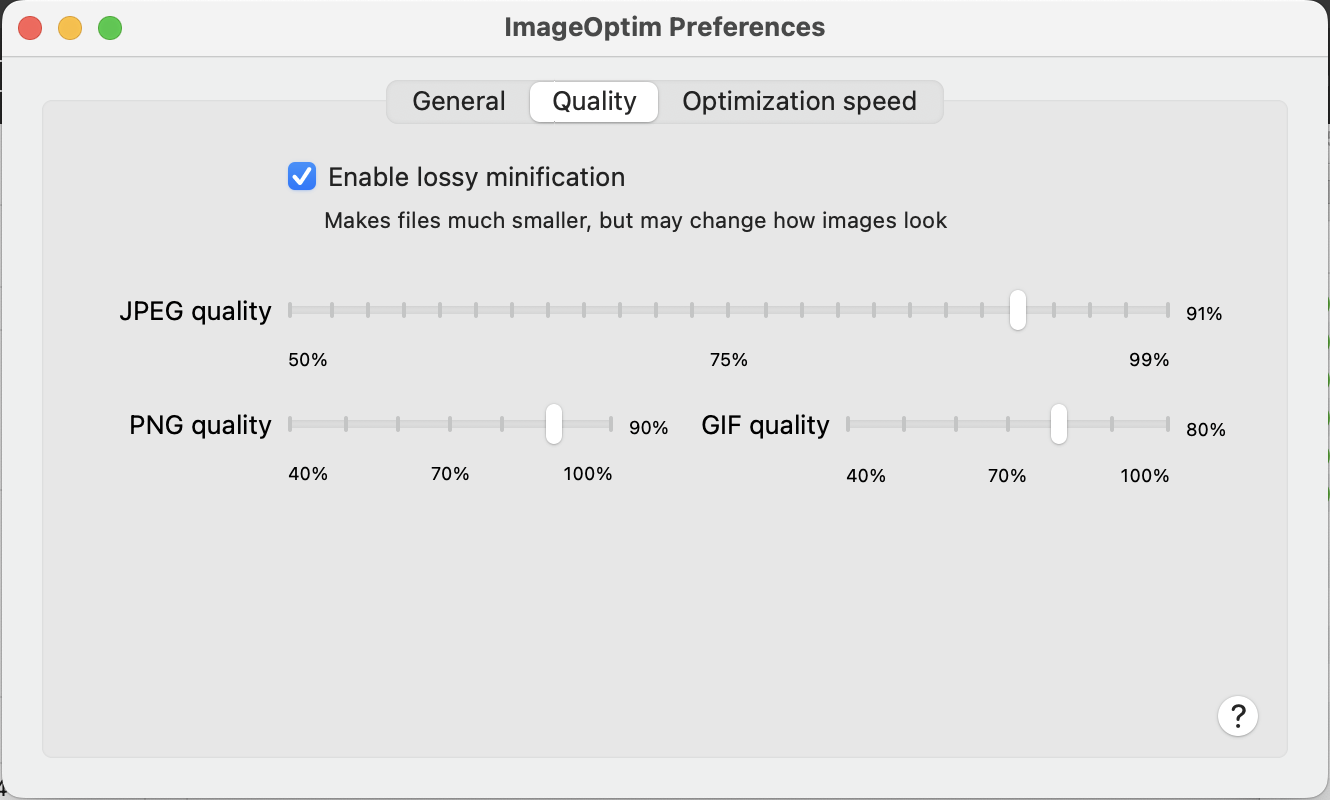The height and width of the screenshot is (800, 1330).
Task: Click the JPEG quality slider handle
Action: pyautogui.click(x=1017, y=310)
